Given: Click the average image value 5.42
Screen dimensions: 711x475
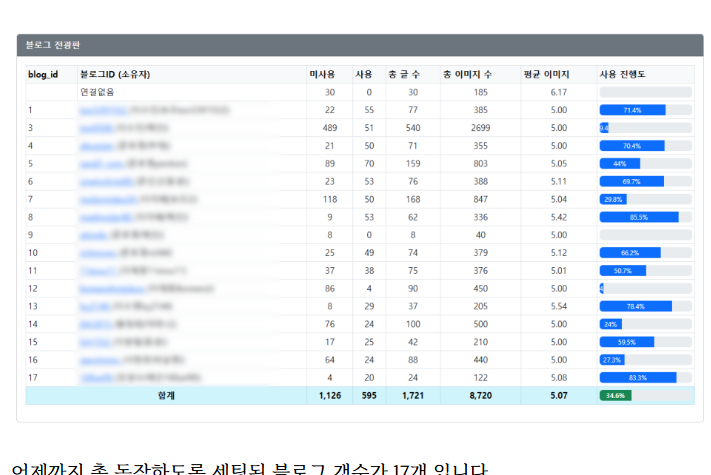Looking at the screenshot, I should click(x=559, y=218).
